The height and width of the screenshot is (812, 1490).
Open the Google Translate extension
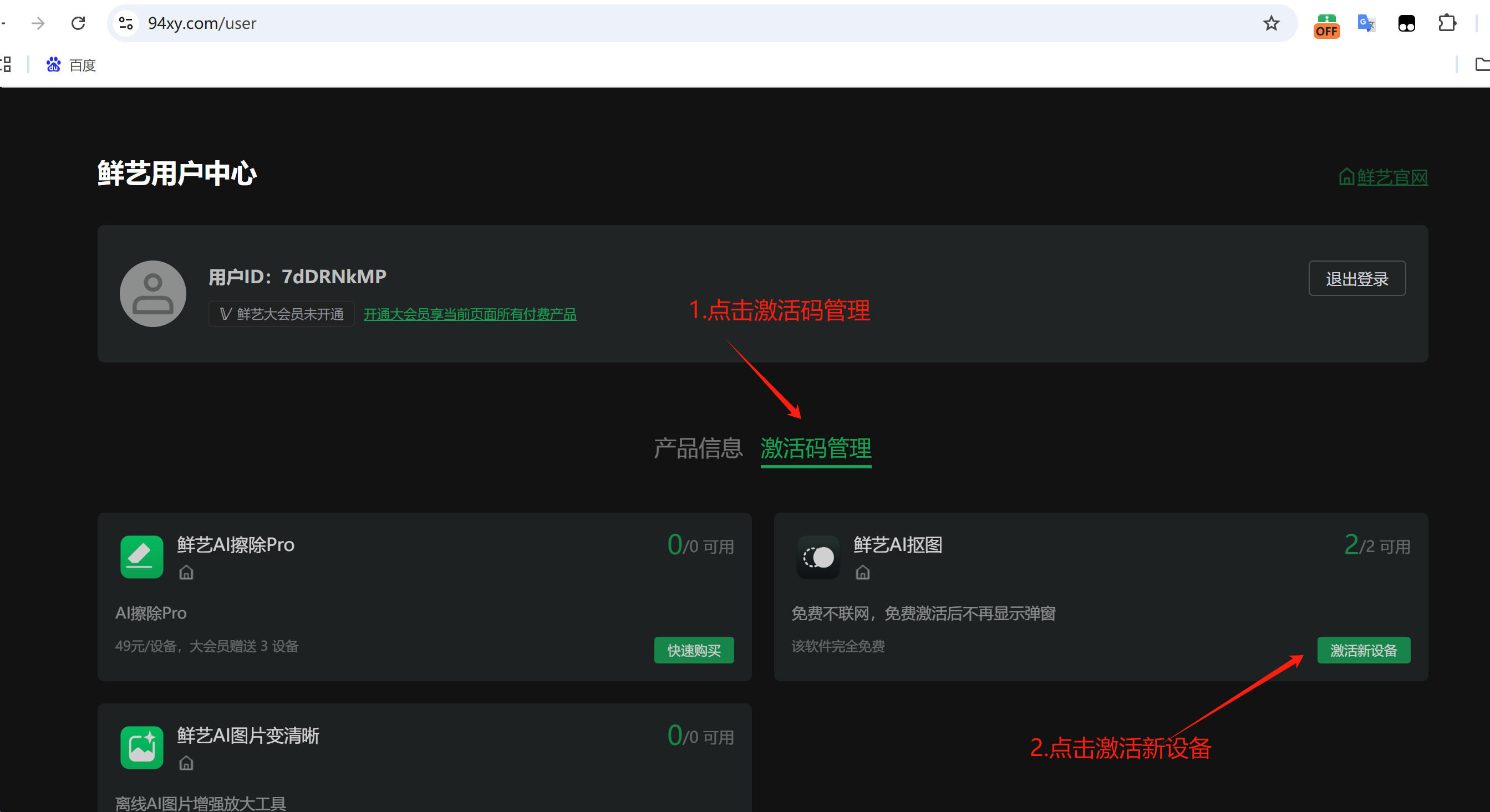[1366, 23]
